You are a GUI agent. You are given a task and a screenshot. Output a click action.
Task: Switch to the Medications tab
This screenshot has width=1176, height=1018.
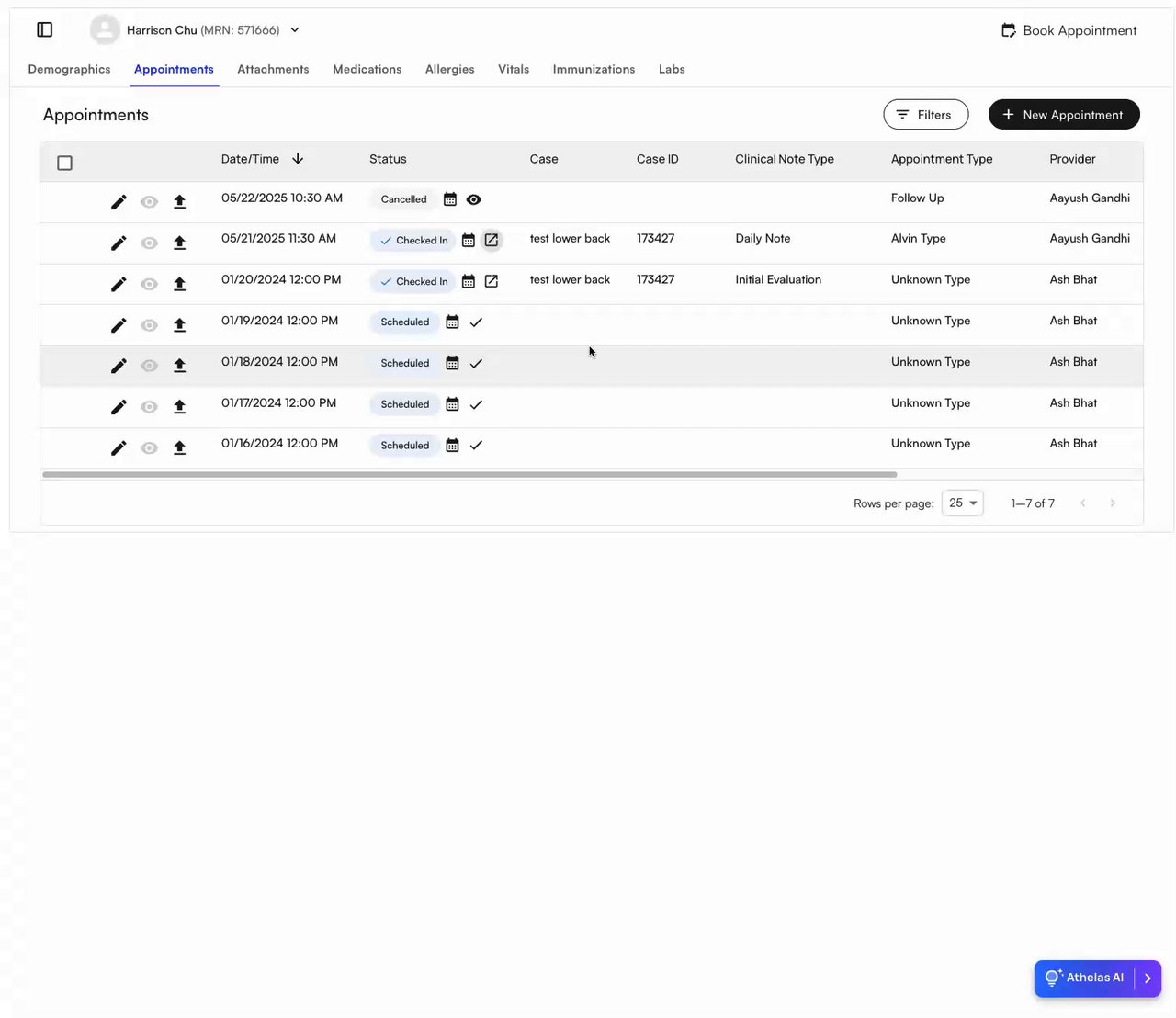(367, 69)
